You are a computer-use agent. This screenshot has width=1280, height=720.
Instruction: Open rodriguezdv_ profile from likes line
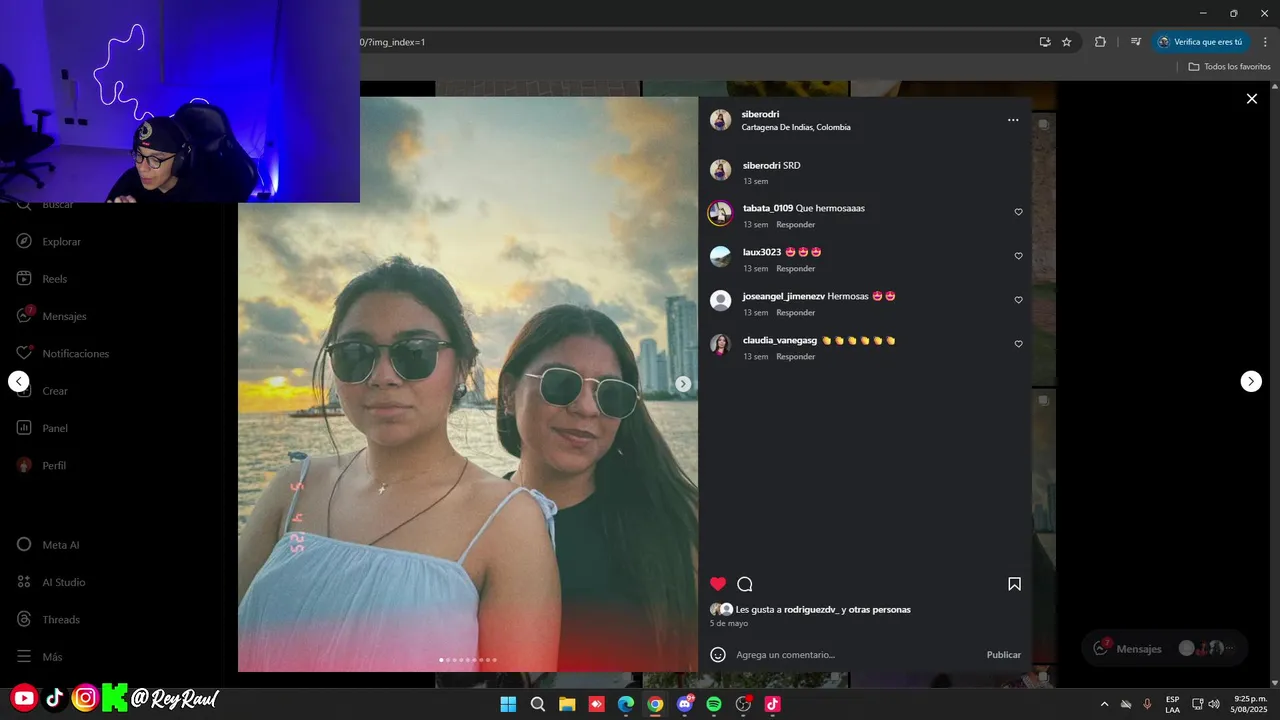click(812, 610)
